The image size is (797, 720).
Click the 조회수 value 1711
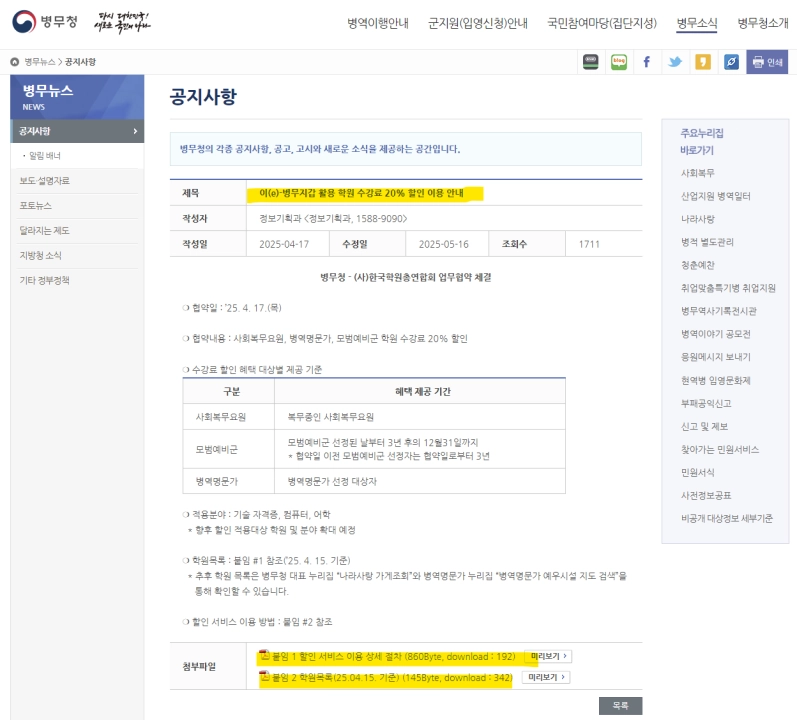click(x=589, y=244)
